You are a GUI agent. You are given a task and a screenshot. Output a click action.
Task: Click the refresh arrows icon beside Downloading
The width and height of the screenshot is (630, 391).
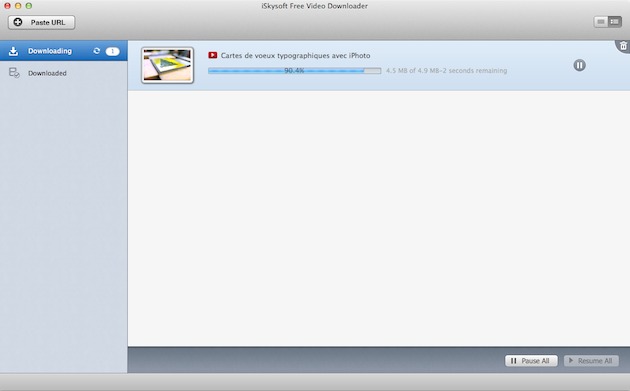coord(96,51)
